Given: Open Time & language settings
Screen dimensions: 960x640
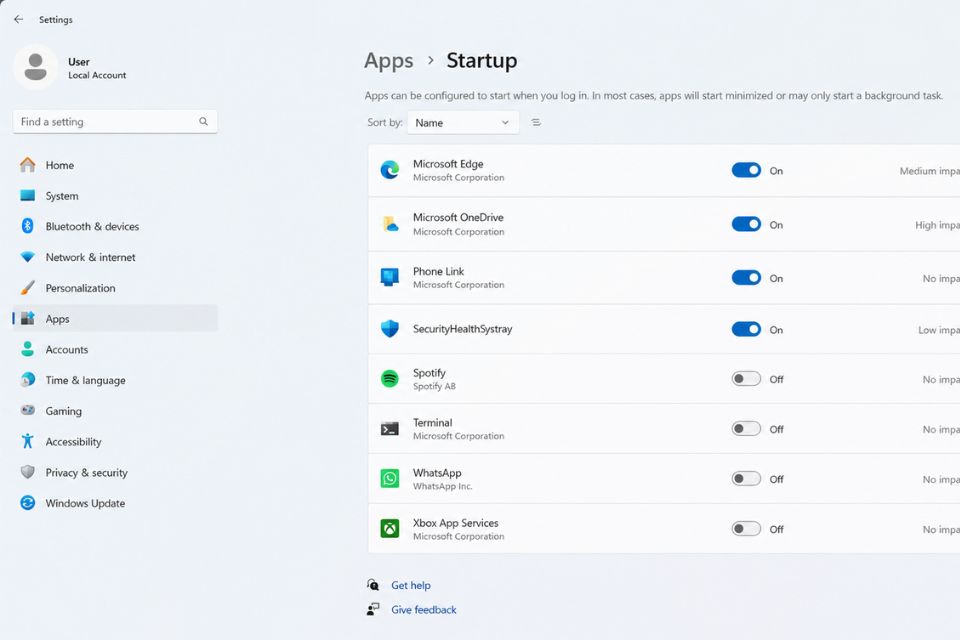Looking at the screenshot, I should pos(115,380).
